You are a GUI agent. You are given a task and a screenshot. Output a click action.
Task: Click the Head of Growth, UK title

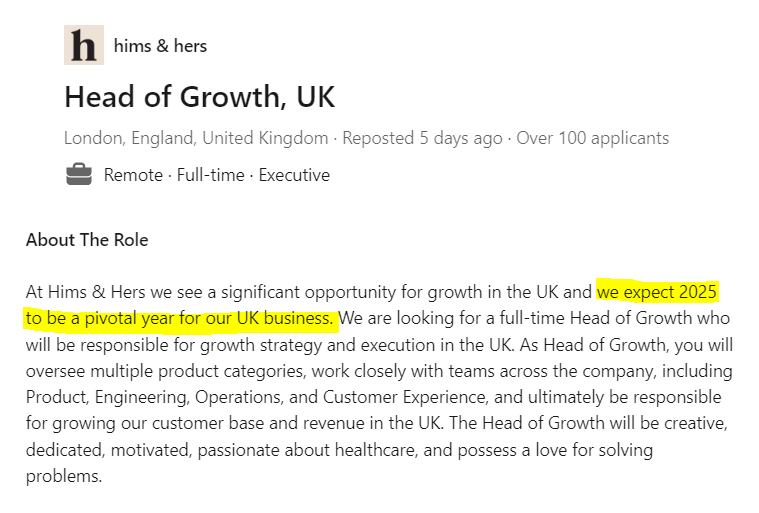click(199, 97)
